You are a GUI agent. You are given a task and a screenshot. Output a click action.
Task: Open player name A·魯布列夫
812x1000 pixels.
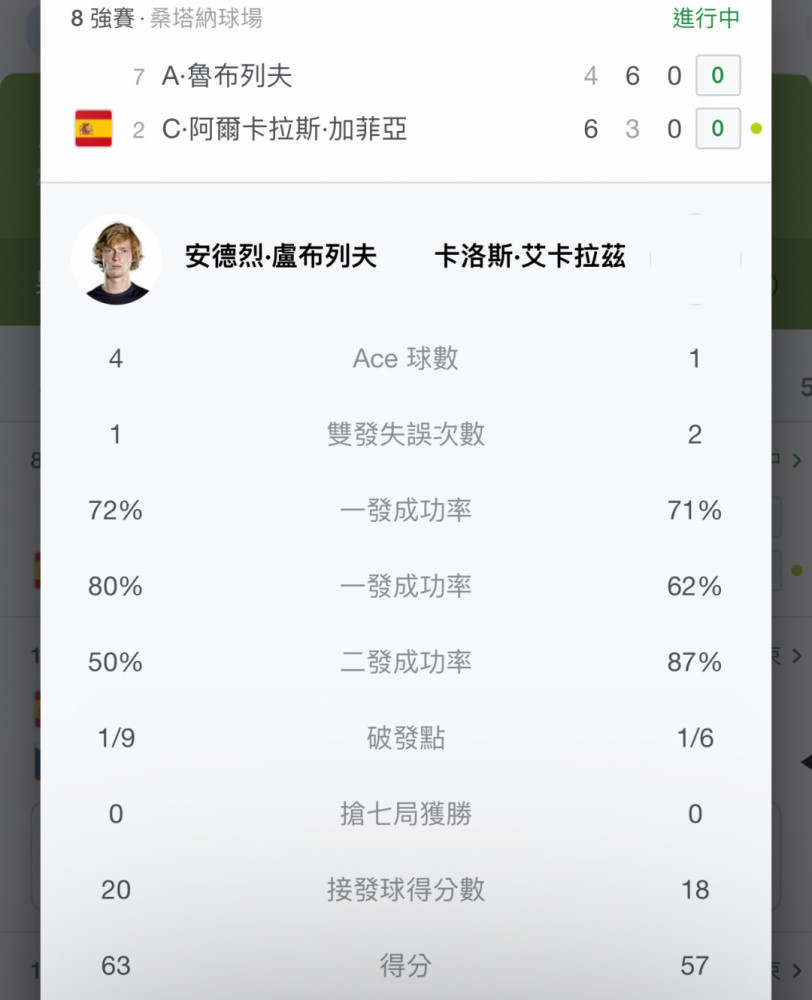click(227, 76)
